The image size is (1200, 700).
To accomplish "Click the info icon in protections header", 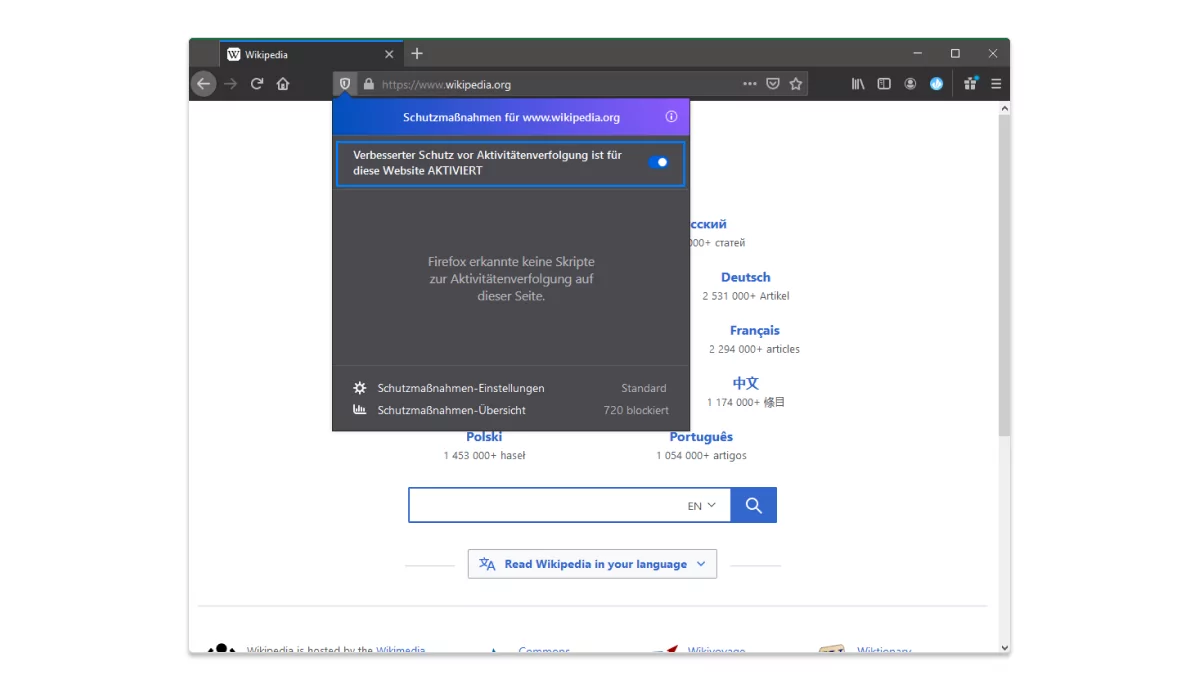I will point(671,117).
